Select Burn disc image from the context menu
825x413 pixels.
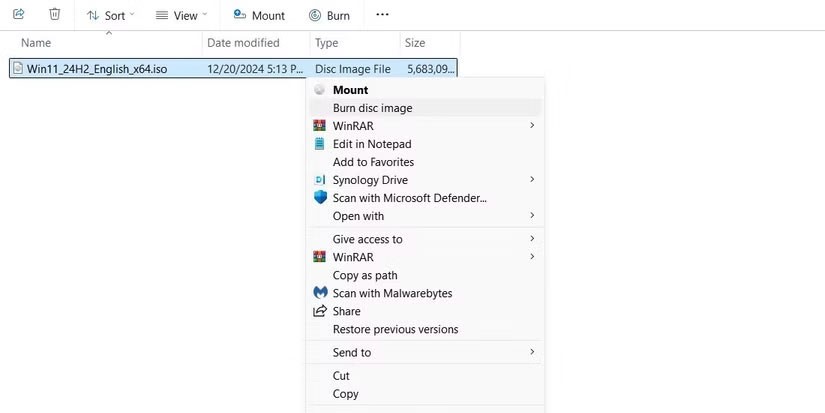[x=372, y=108]
